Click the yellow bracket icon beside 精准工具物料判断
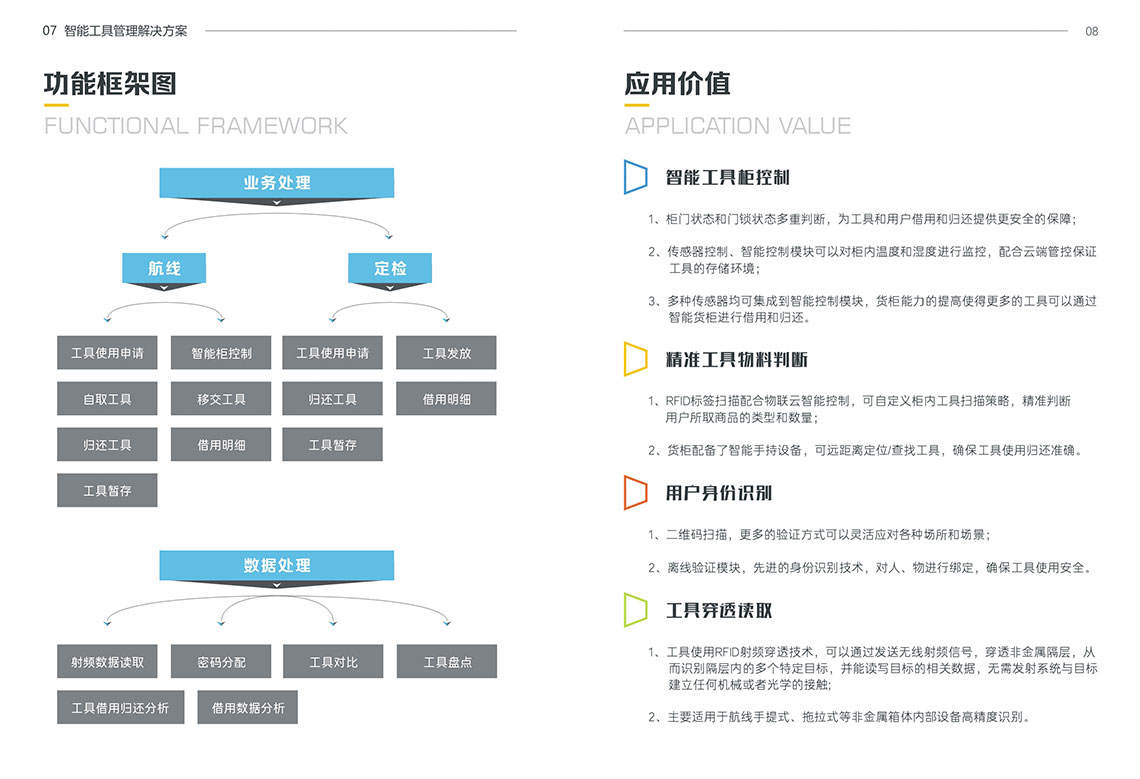Screen dimensions: 1140x779 635,359
